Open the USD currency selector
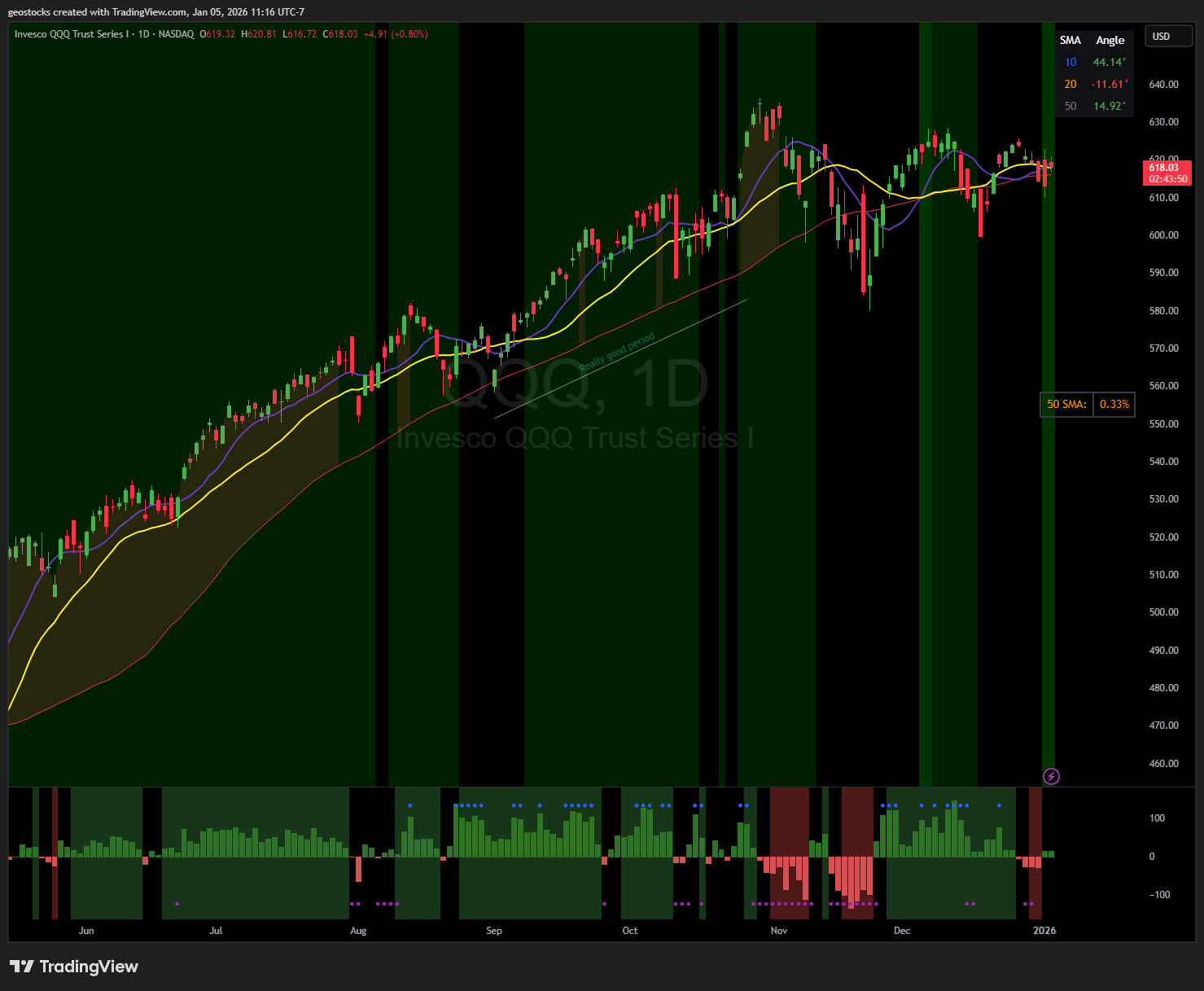Image resolution: width=1204 pixels, height=991 pixels. pyautogui.click(x=1169, y=37)
